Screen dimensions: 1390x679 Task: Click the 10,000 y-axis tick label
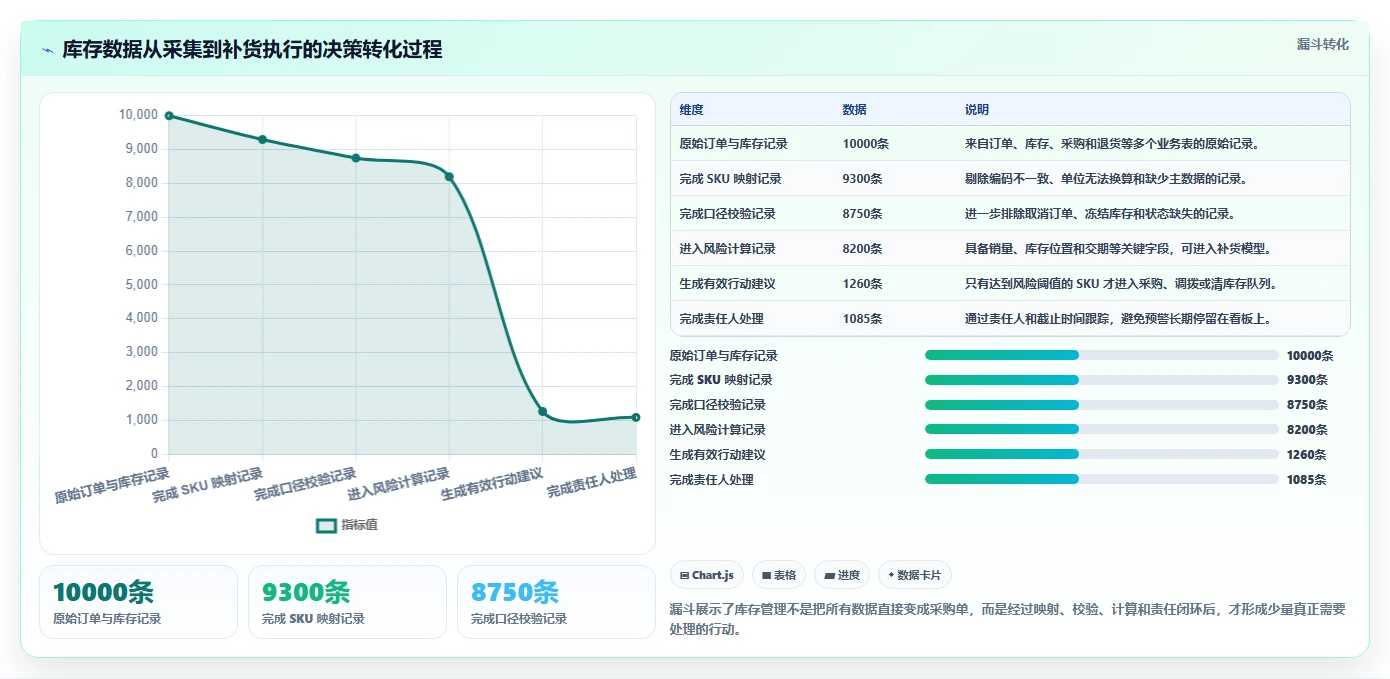138,115
